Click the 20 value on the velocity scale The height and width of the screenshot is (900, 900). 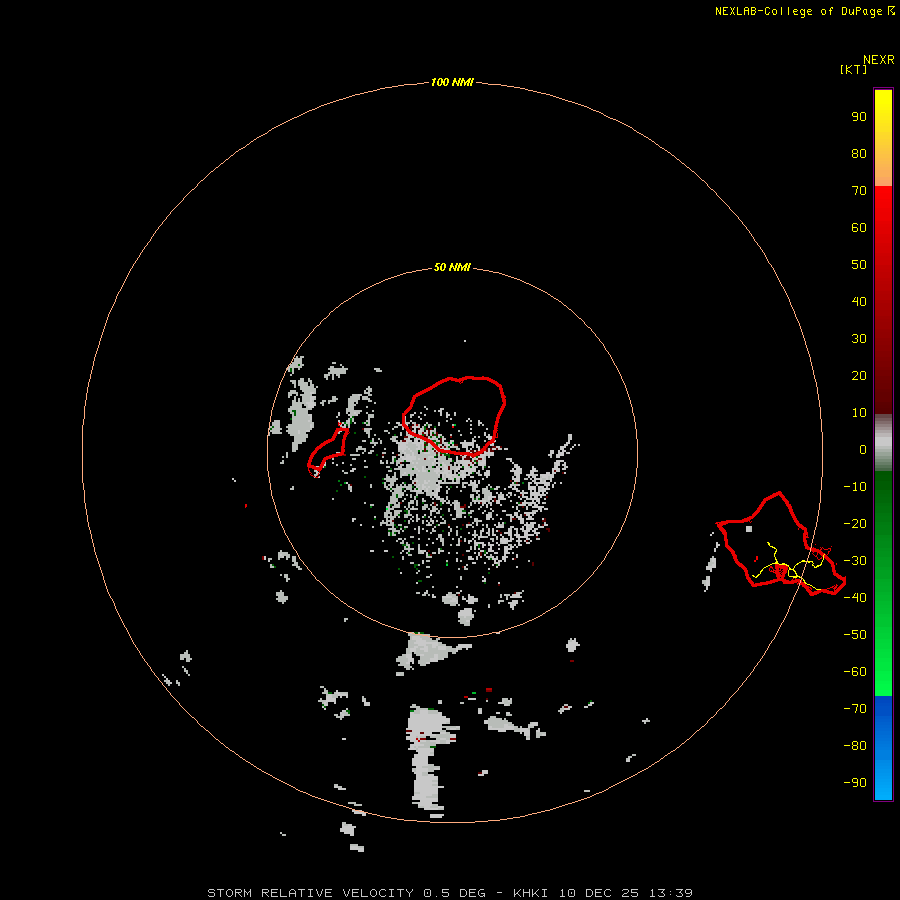pyautogui.click(x=859, y=375)
